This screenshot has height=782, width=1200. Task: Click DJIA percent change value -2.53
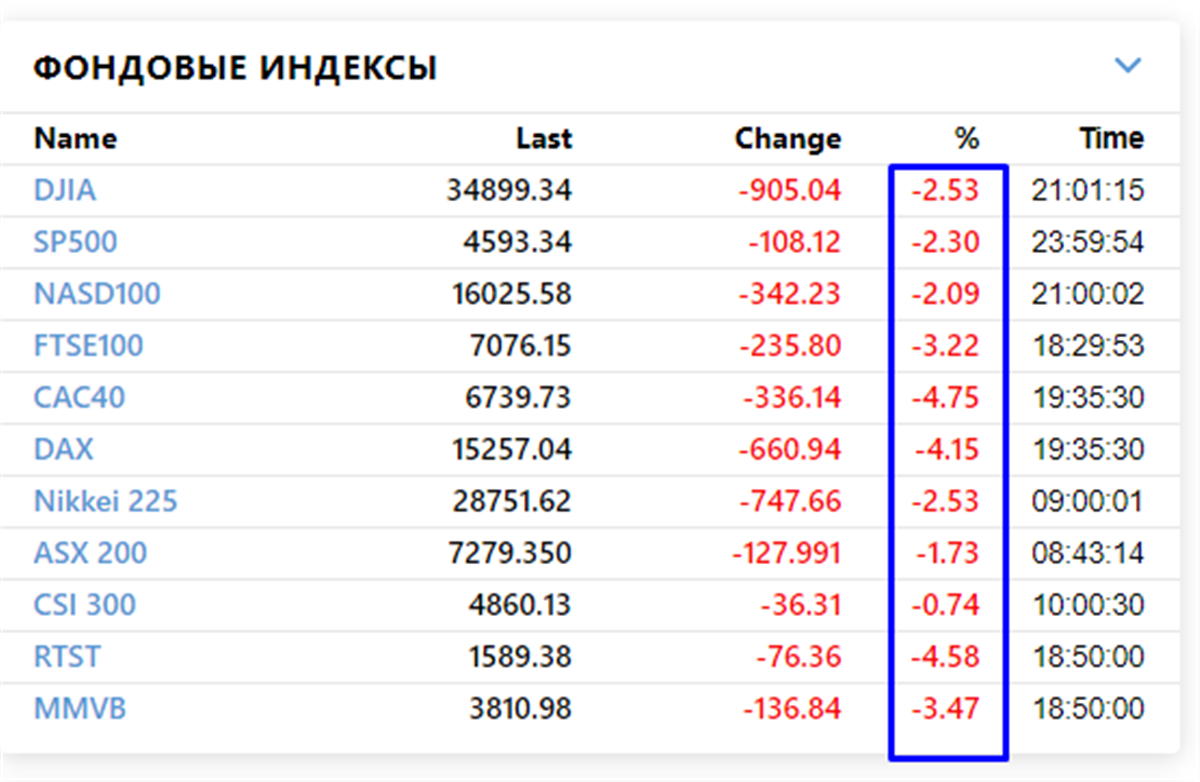coord(947,190)
